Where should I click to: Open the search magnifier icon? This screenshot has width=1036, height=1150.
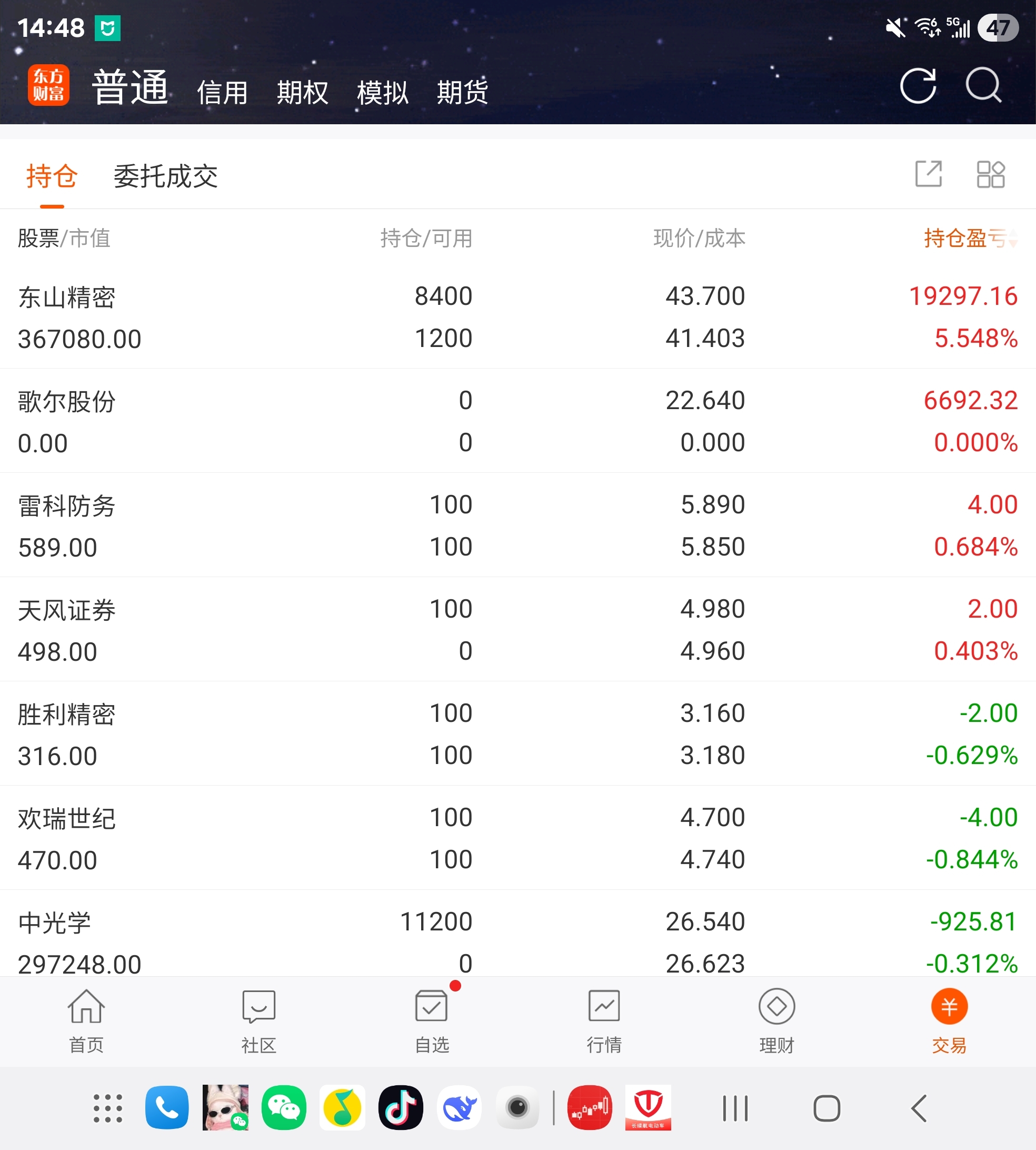(x=984, y=85)
